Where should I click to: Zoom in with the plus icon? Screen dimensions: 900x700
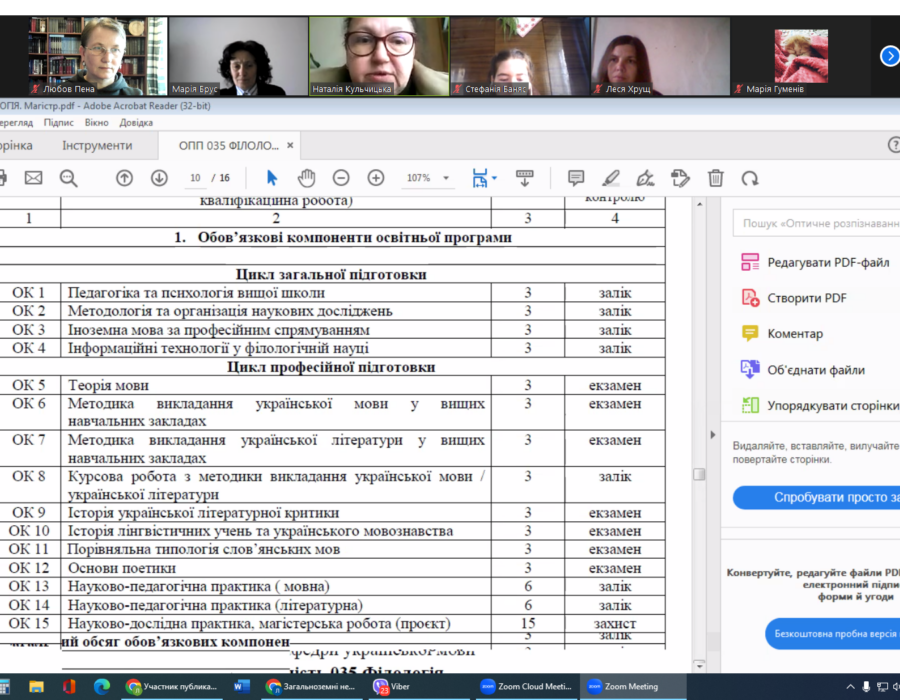376,178
